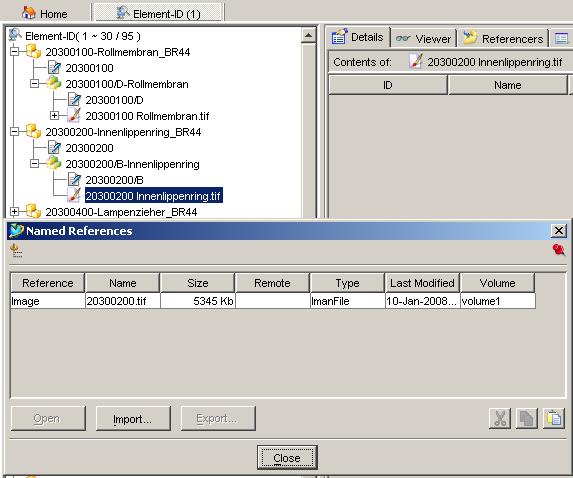The image size is (573, 478).
Task: Collapse the 20300200/B-Innenlippenring revision
Action: pos(34,163)
